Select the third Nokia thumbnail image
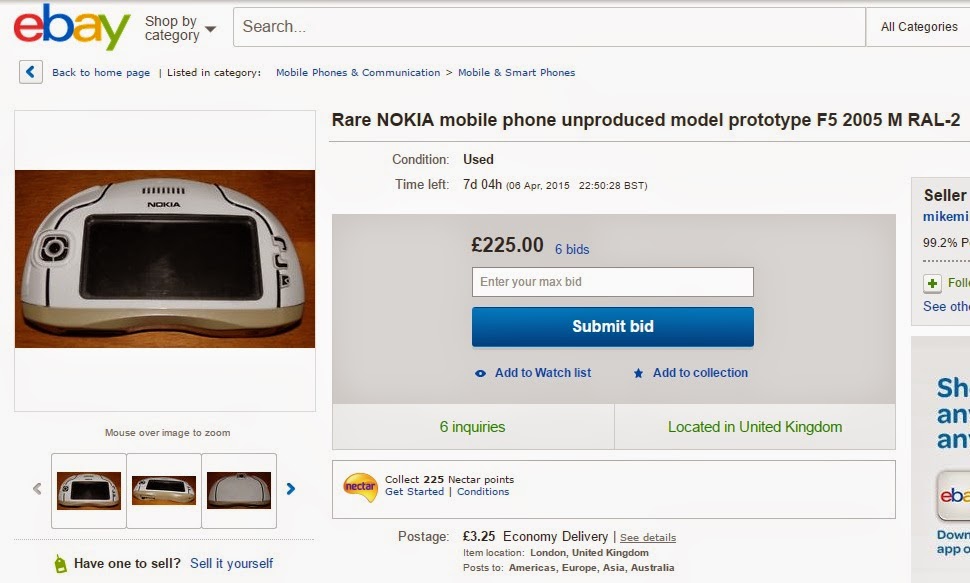 click(x=239, y=490)
